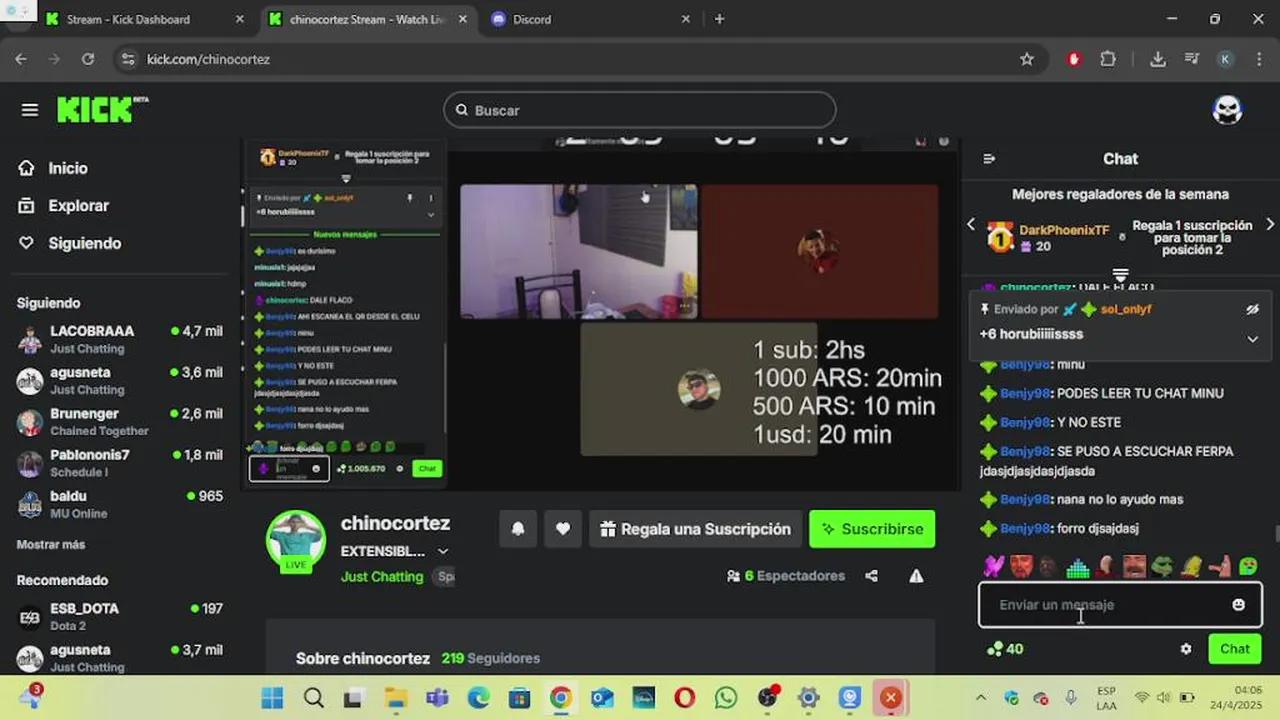This screenshot has height=720, width=1280.
Task: Open the LACOBRAAA channel in sidebar
Action: tap(120, 339)
